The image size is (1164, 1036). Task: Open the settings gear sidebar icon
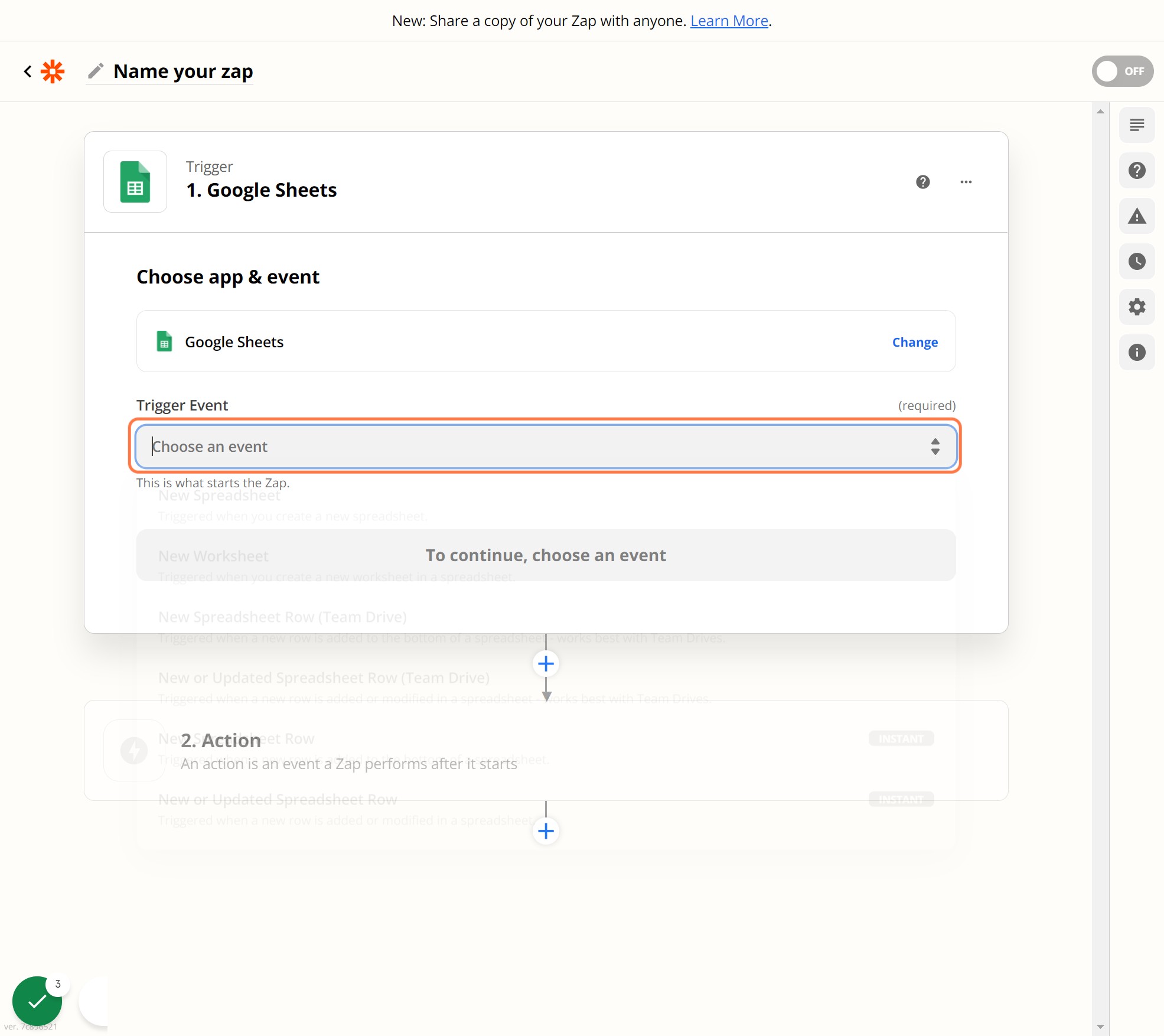pos(1137,307)
